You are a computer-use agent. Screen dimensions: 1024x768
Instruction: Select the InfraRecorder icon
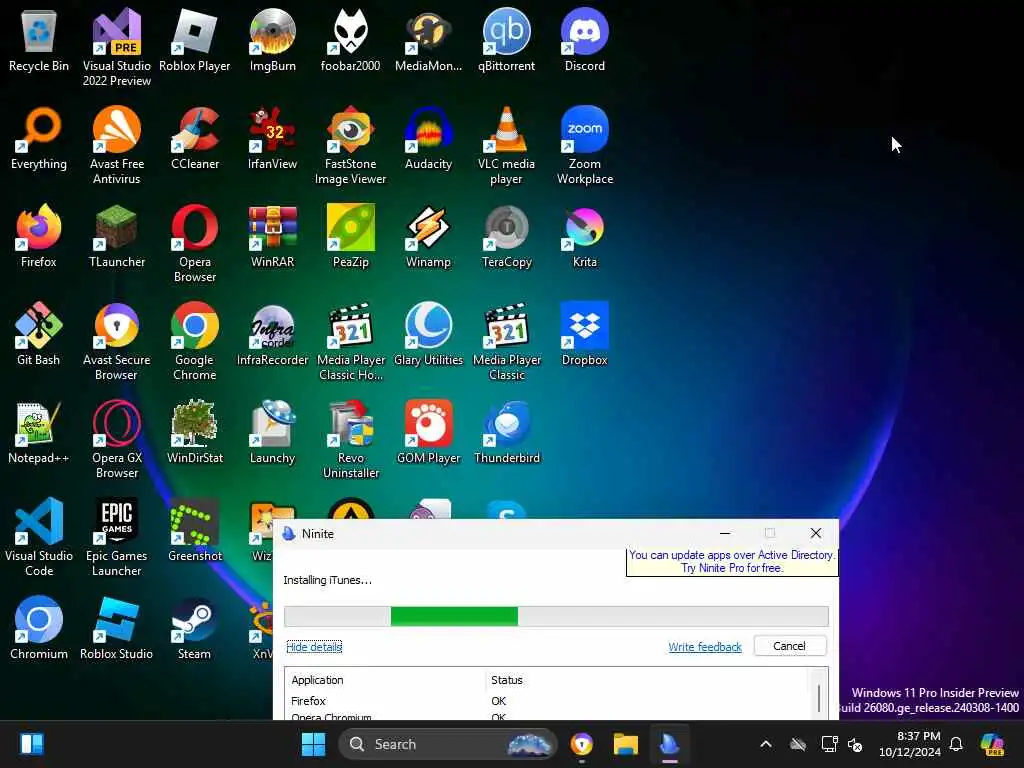coord(272,334)
